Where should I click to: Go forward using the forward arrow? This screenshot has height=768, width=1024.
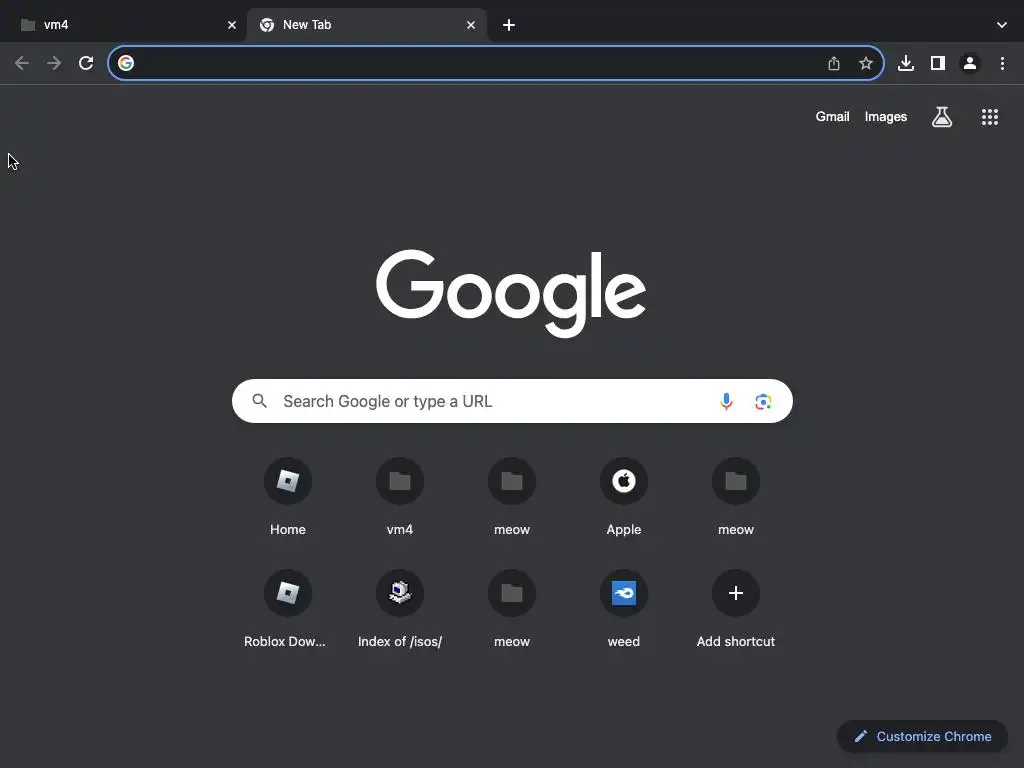click(x=54, y=63)
